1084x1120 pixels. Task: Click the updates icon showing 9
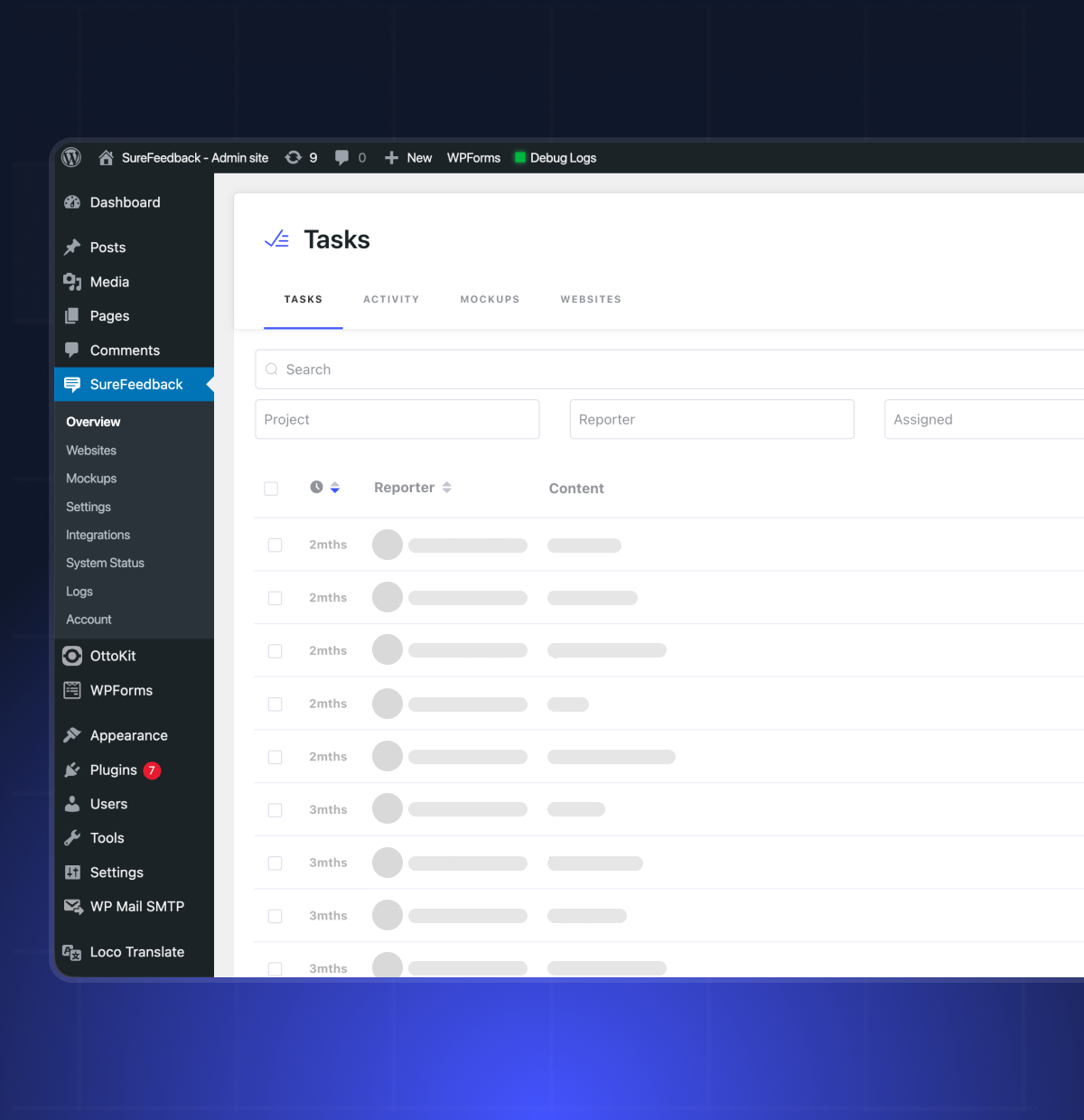(293, 156)
